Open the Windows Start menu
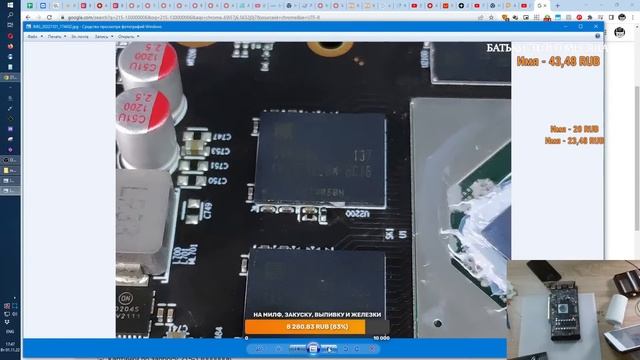 pos(10,5)
